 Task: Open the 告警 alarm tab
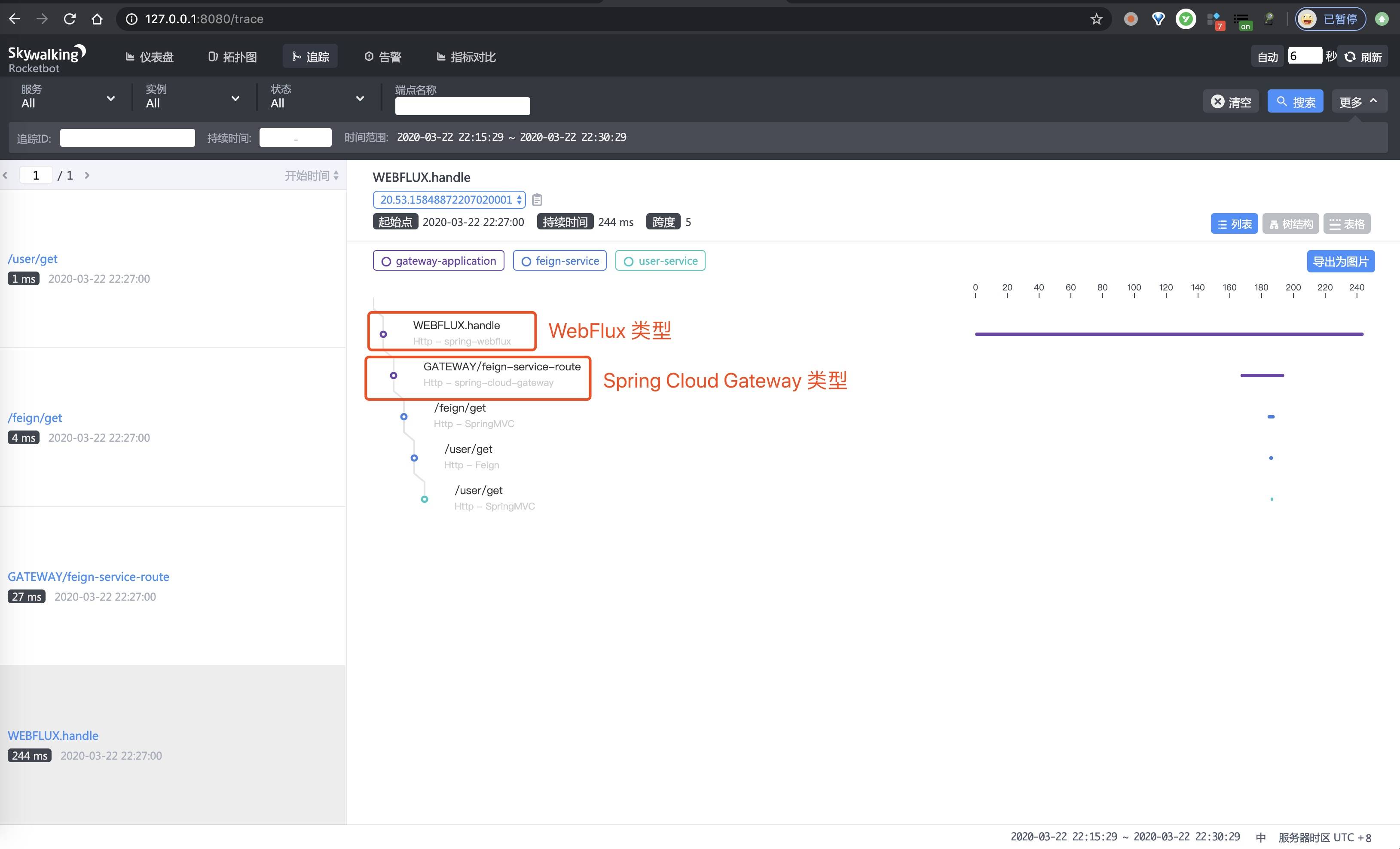point(383,57)
